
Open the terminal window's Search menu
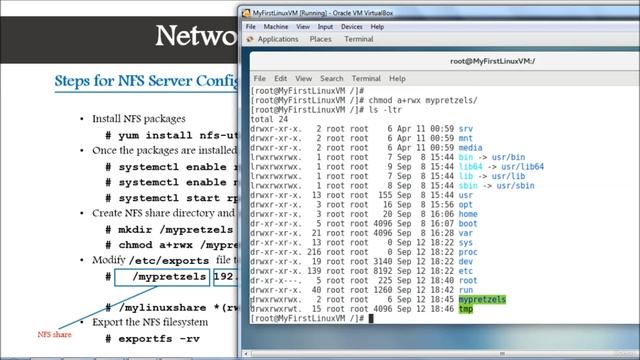(331, 78)
